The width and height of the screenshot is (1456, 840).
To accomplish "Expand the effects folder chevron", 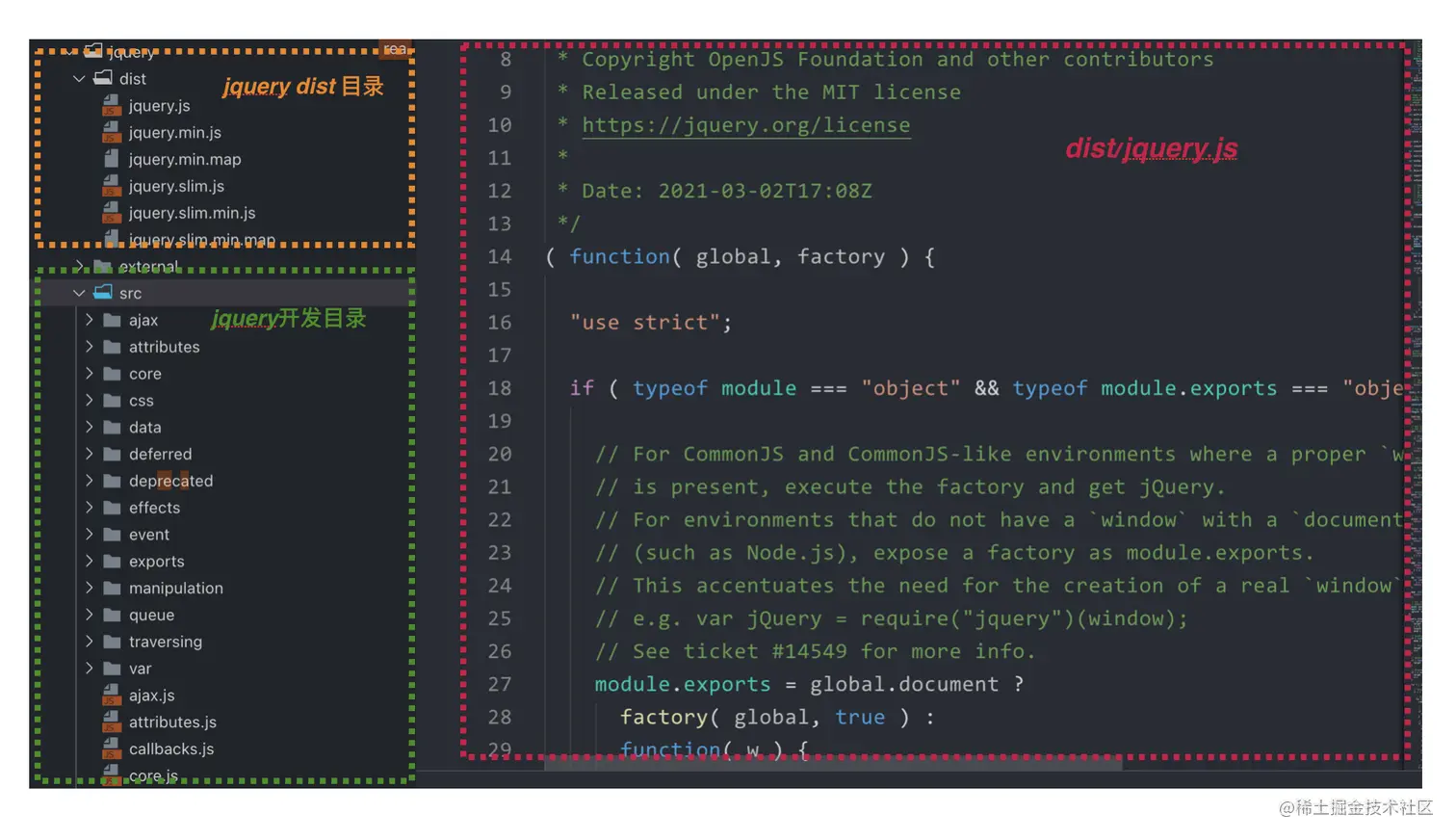I will pyautogui.click(x=89, y=508).
